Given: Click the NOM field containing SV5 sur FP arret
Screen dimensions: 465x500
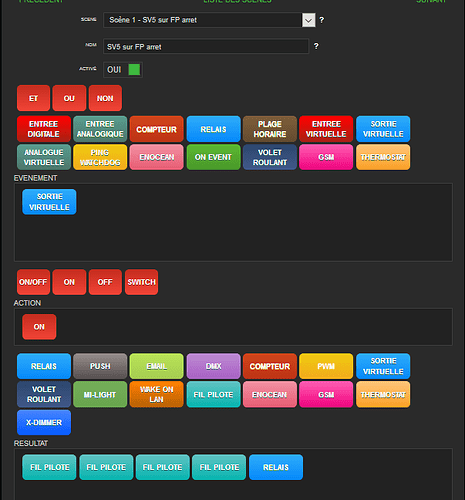Looking at the screenshot, I should tap(206, 46).
